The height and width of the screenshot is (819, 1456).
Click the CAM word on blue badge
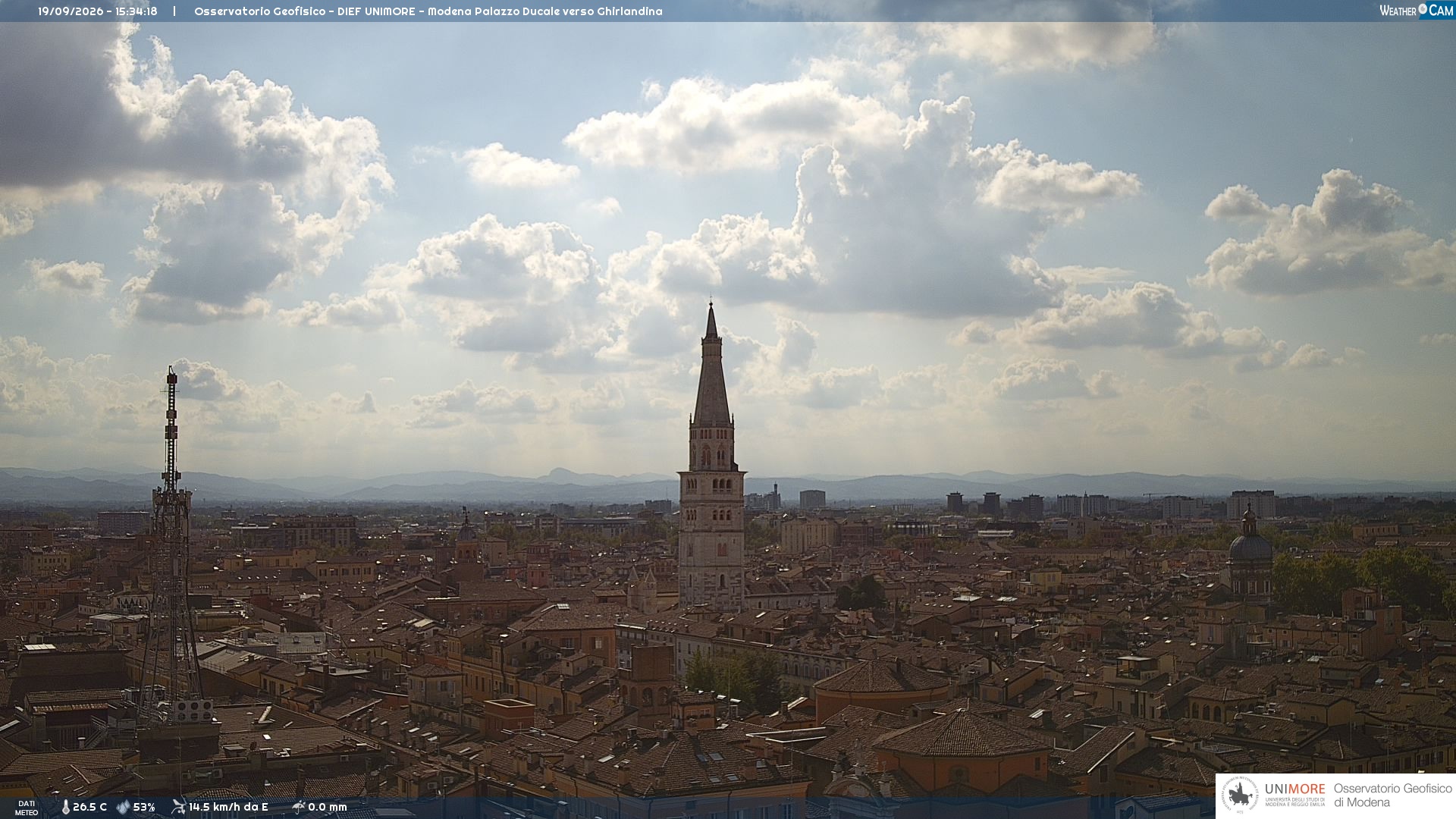1441,10
